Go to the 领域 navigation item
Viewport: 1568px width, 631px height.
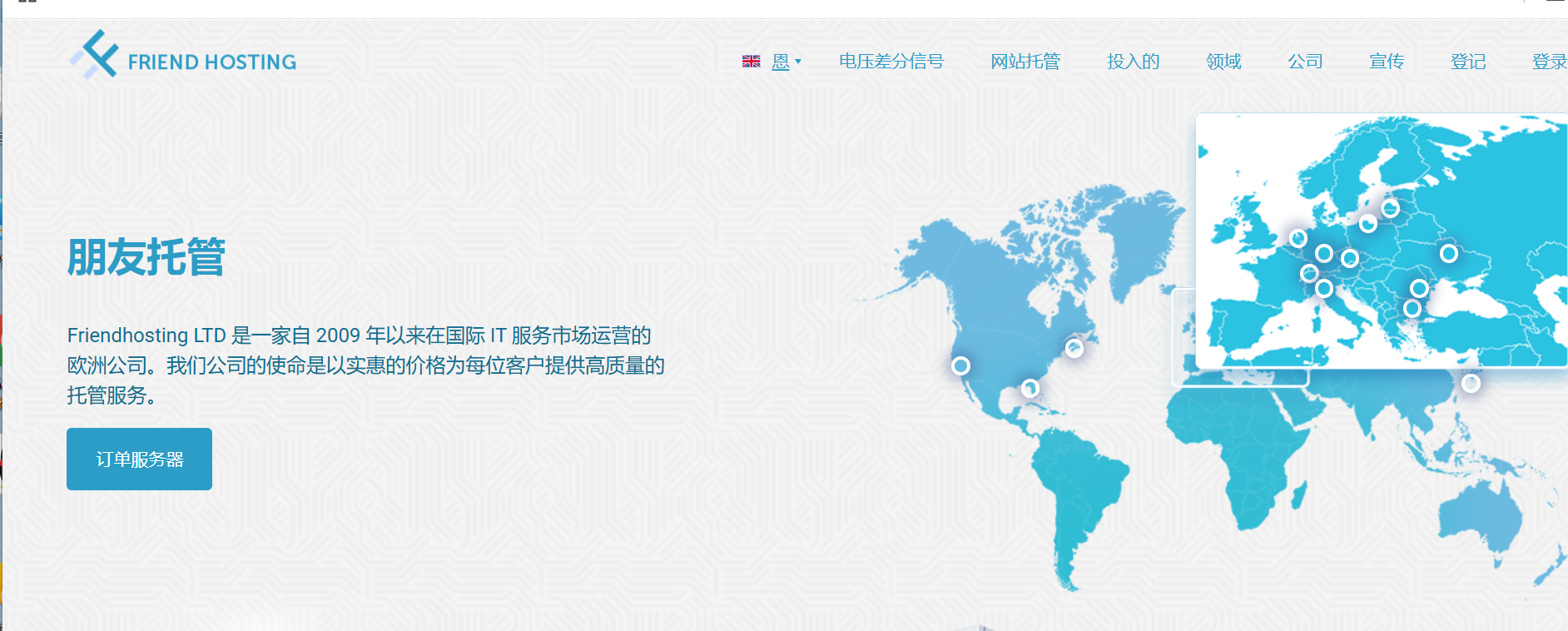(x=1223, y=62)
